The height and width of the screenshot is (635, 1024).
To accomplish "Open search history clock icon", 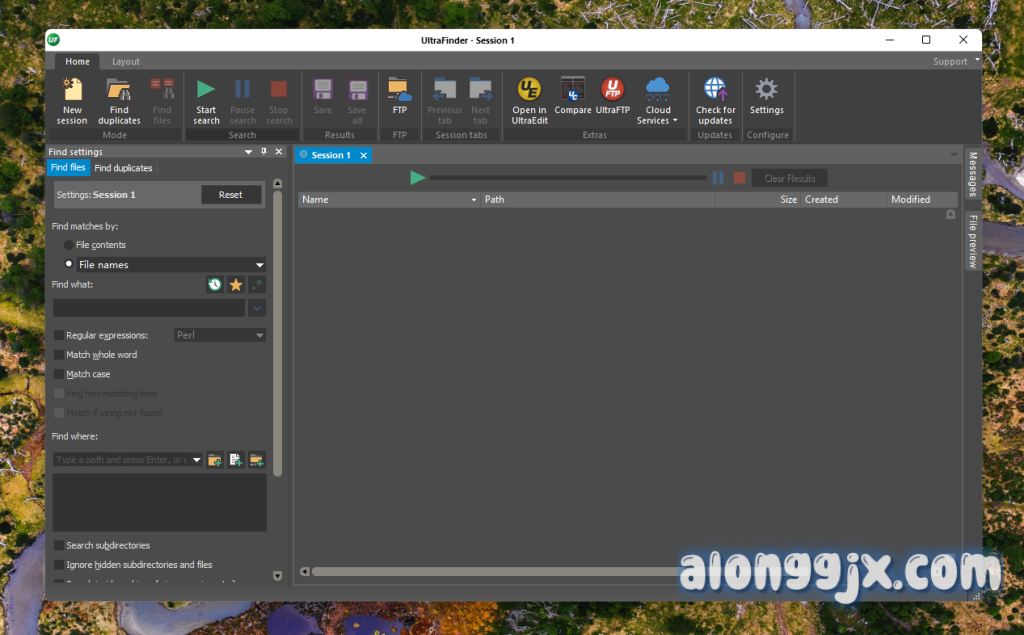I will 215,285.
